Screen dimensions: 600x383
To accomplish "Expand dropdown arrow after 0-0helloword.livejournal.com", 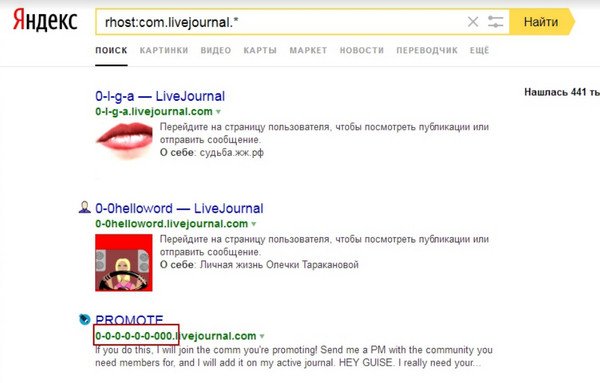I will click(254, 224).
